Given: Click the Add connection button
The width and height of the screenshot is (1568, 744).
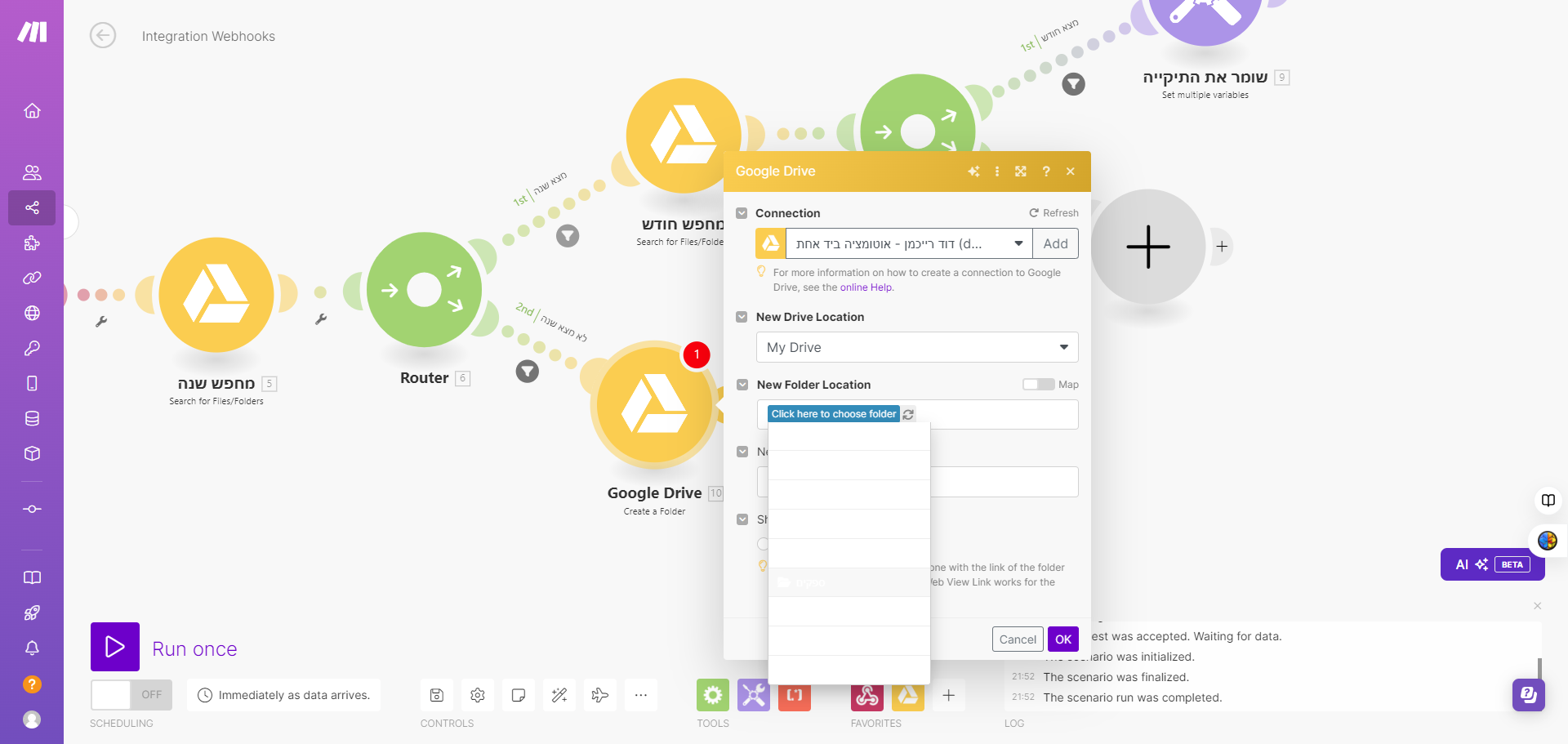Looking at the screenshot, I should pyautogui.click(x=1055, y=243).
